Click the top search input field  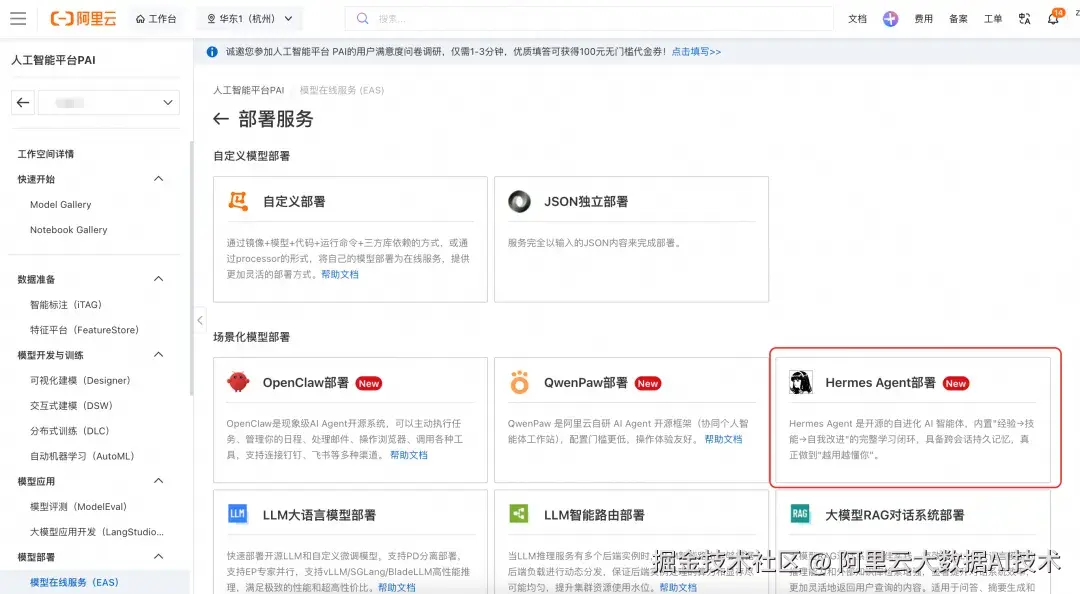point(589,19)
